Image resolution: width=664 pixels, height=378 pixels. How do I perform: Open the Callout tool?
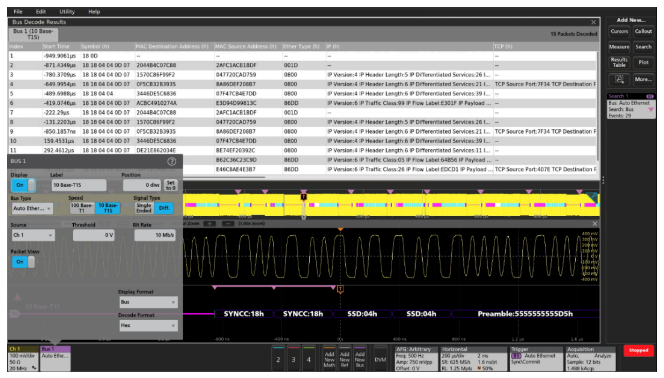(x=643, y=31)
